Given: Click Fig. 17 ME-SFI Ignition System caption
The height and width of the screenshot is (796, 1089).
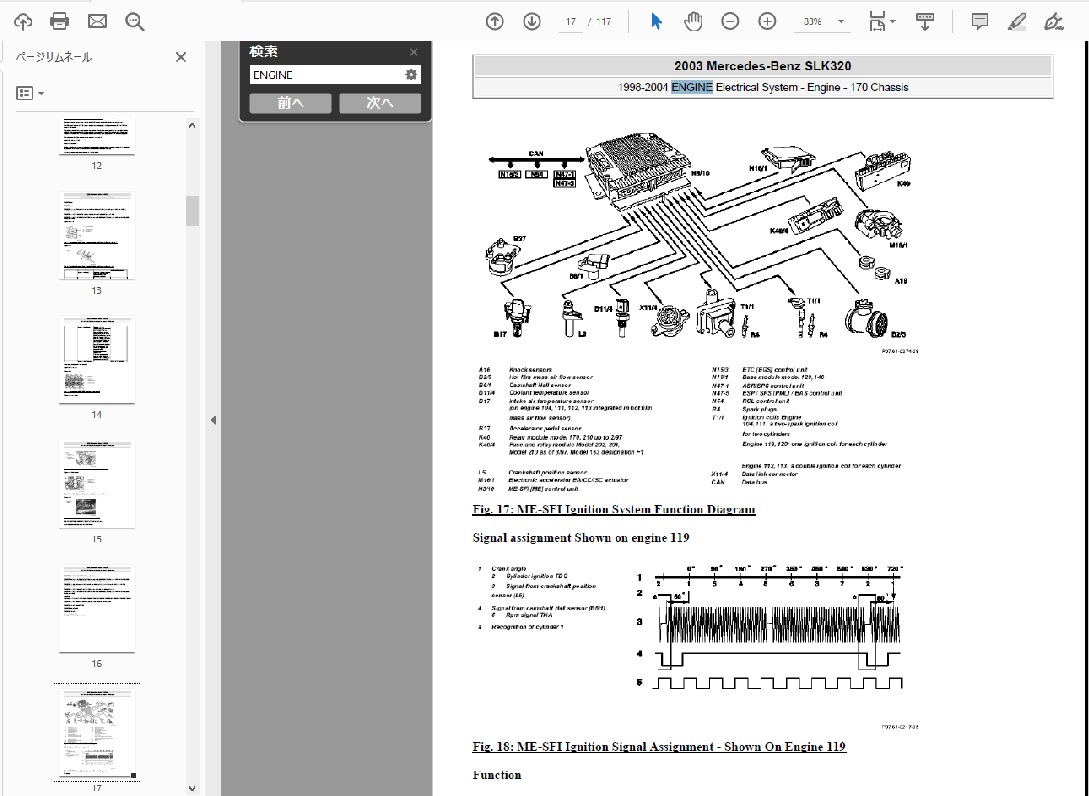Looking at the screenshot, I should [614, 509].
